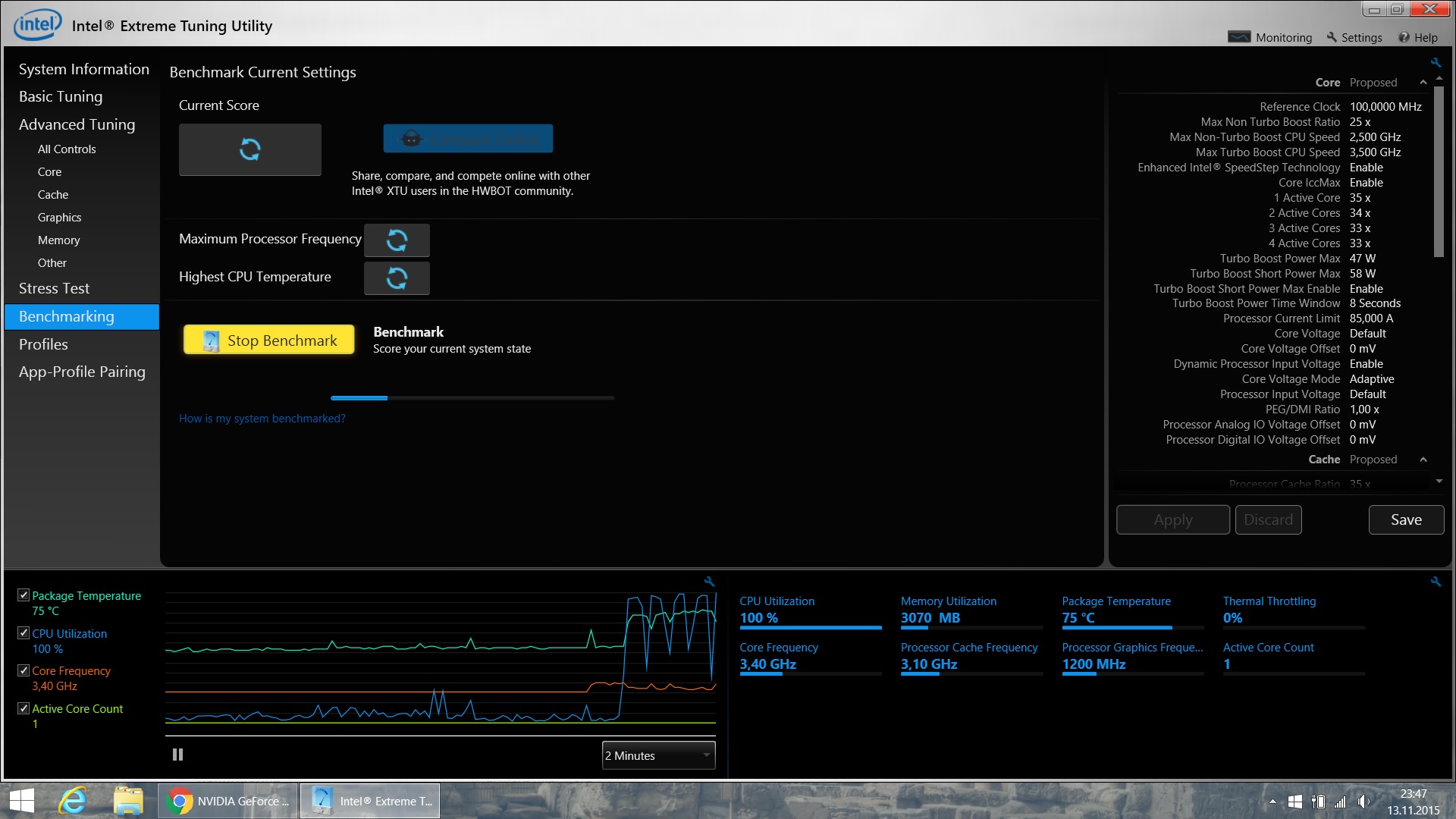Pause the monitoring graph
Viewport: 1456px width, 819px height.
click(x=177, y=755)
